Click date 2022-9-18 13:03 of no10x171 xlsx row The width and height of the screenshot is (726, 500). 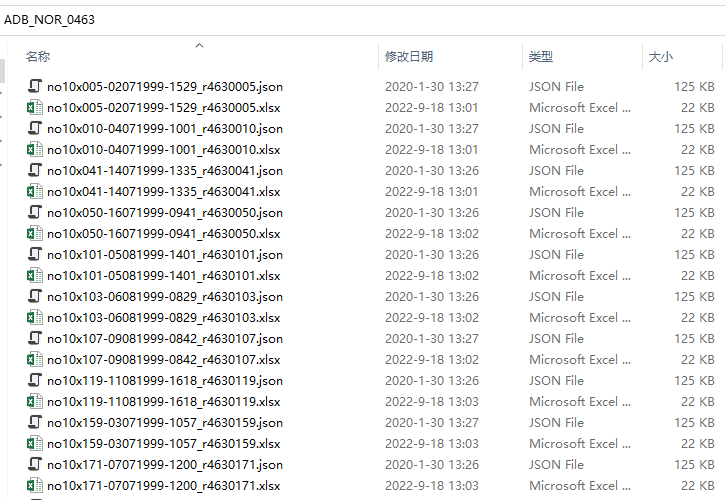coord(432,486)
